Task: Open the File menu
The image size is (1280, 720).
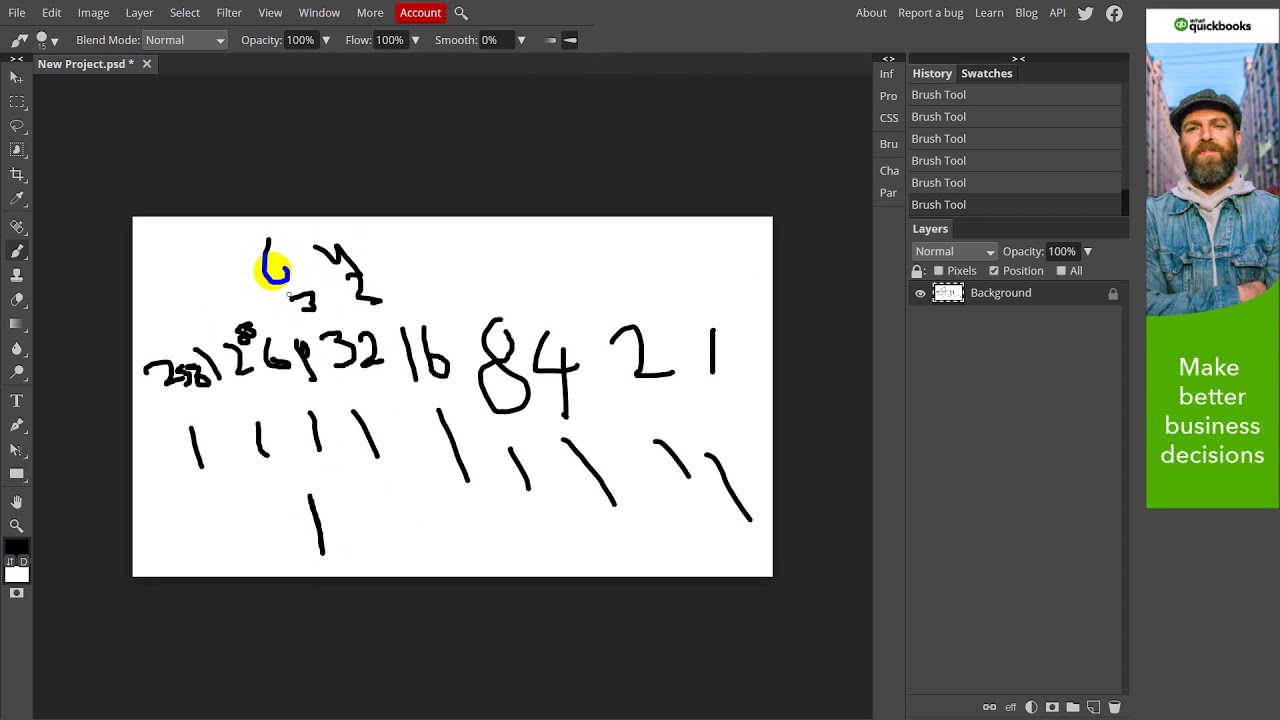Action: [x=17, y=13]
